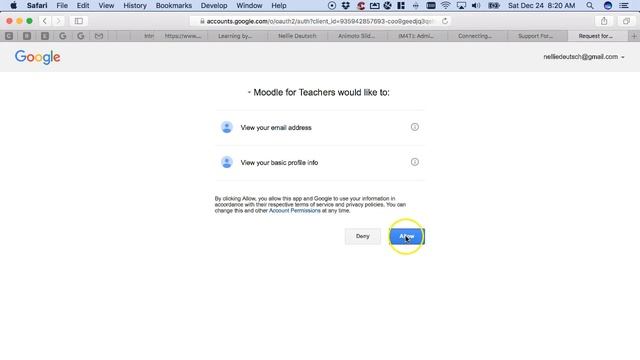This screenshot has width=640, height=360.
Task: Open the second pinned Google G tab
Action: [x=80, y=36]
